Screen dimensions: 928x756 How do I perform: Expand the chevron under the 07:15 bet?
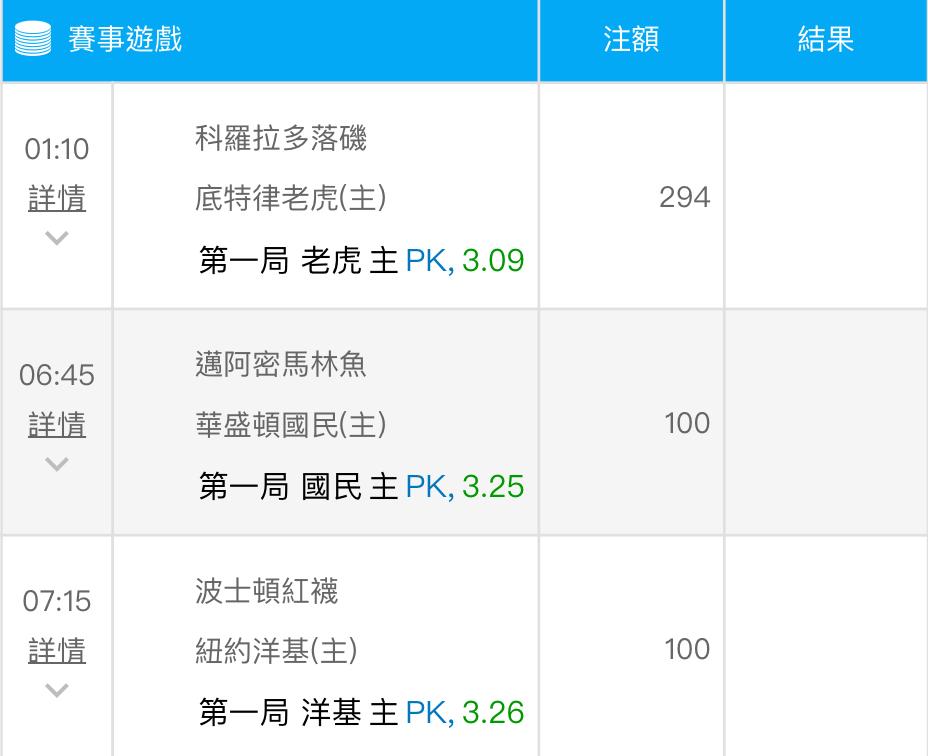[x=57, y=690]
